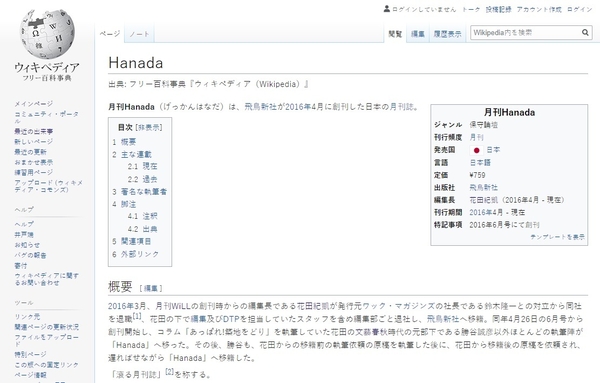Jump to contents item 4 脚注

(124, 204)
